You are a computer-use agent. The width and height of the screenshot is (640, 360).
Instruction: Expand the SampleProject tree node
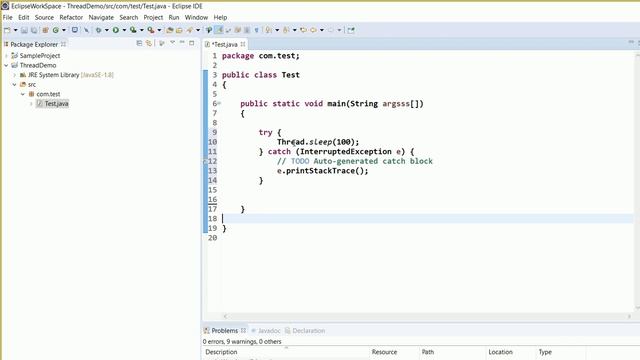[6, 56]
